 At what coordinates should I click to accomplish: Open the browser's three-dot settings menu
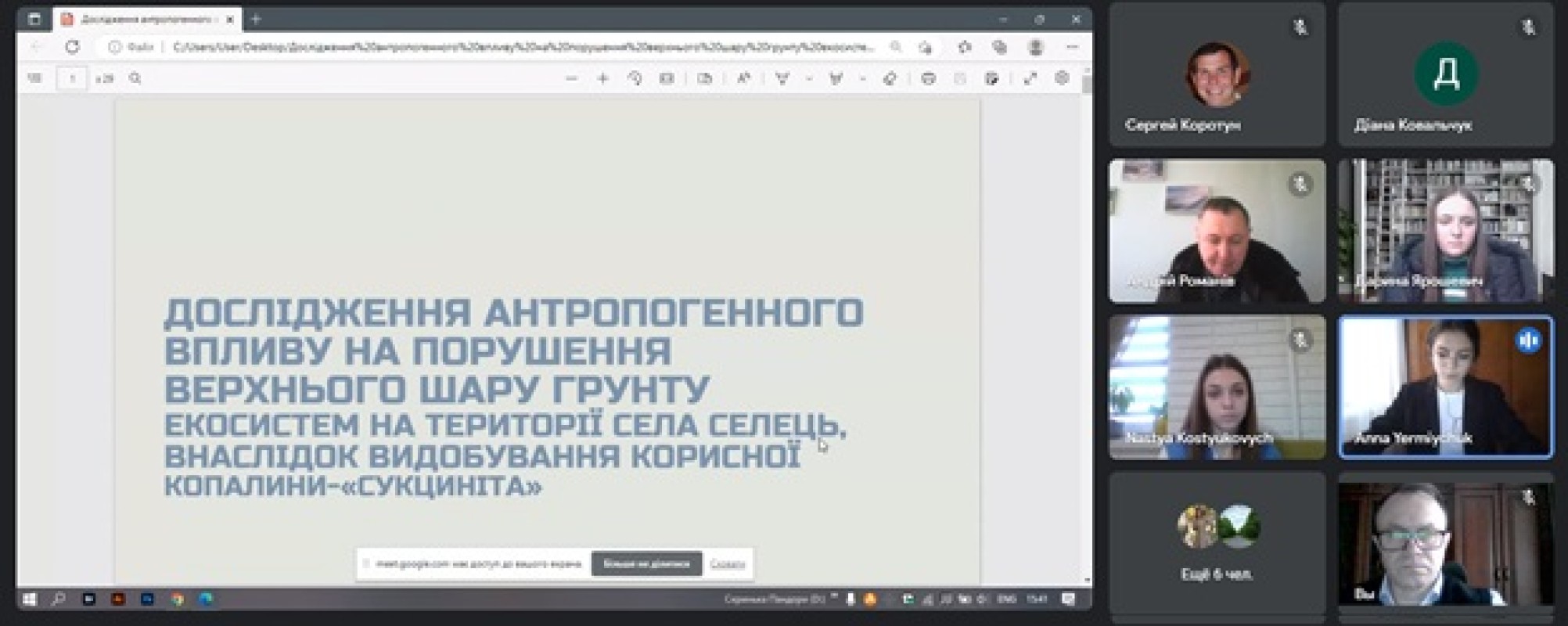point(1072,47)
